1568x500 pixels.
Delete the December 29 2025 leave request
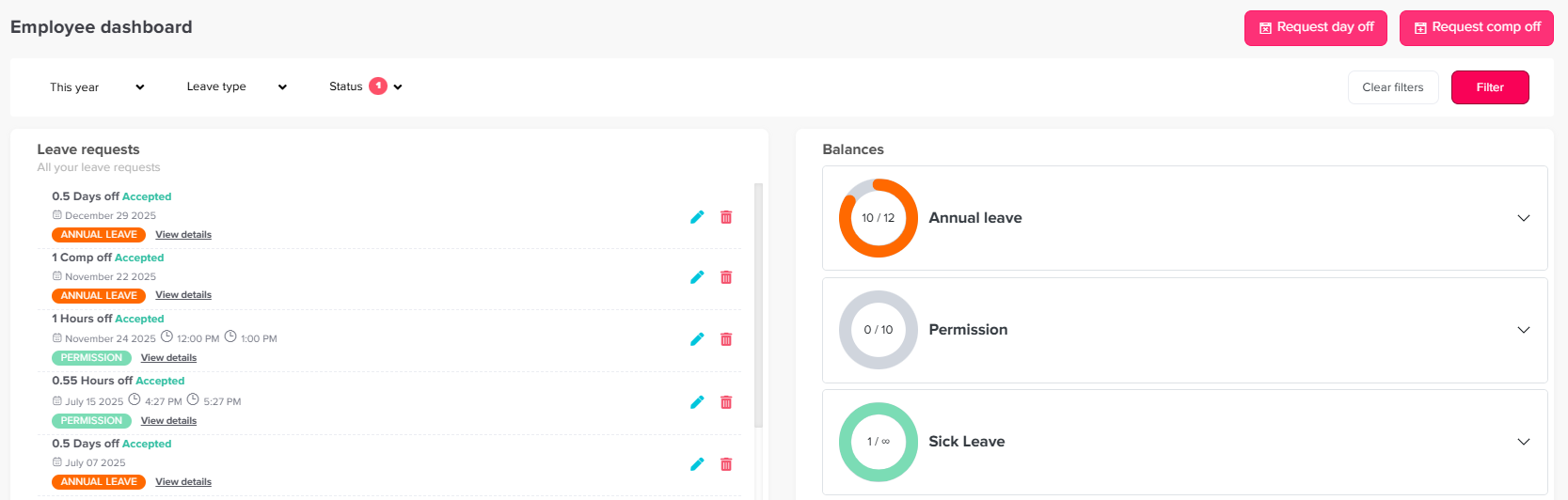726,217
